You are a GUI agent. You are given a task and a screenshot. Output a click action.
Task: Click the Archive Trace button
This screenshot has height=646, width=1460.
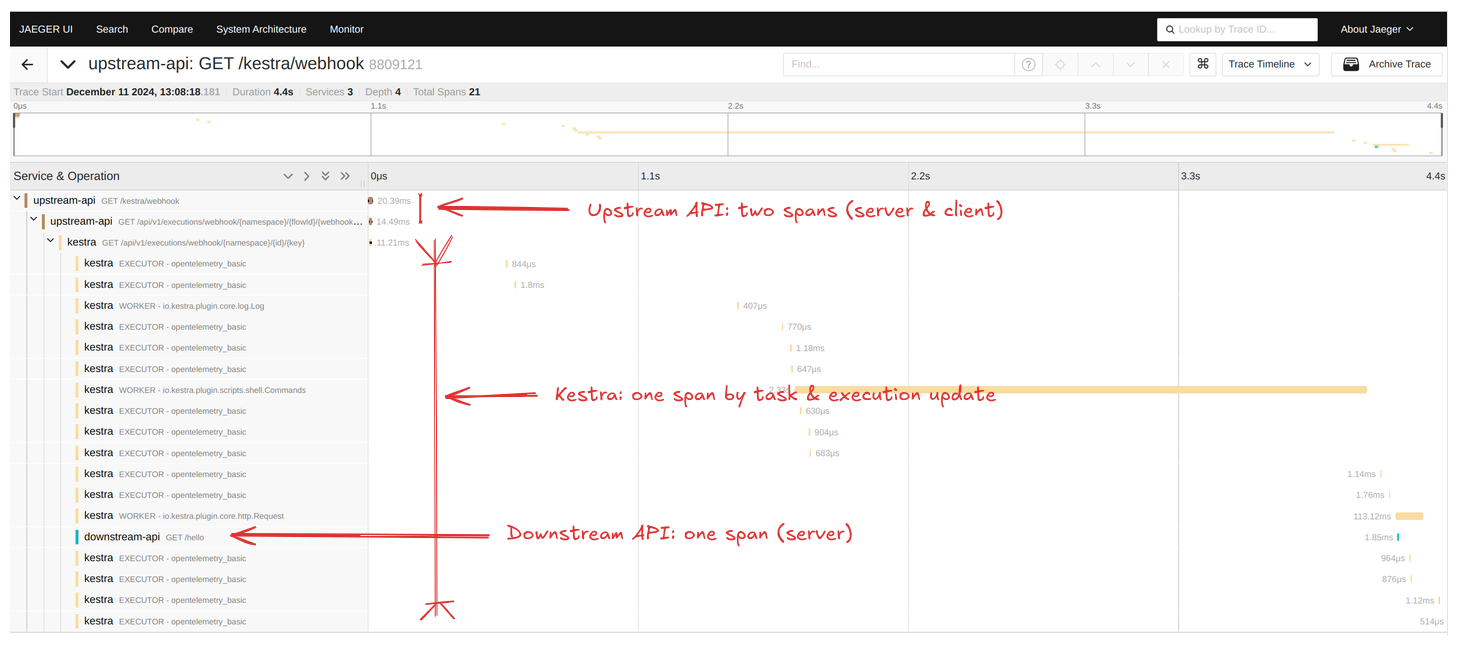pos(1386,64)
